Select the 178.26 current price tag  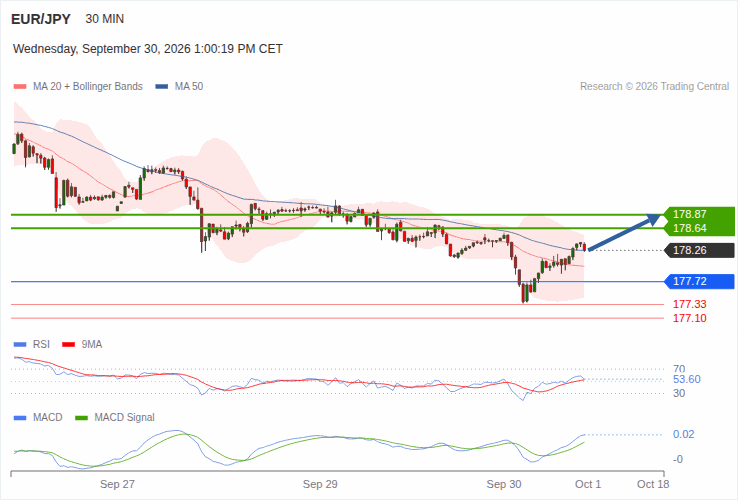click(699, 250)
